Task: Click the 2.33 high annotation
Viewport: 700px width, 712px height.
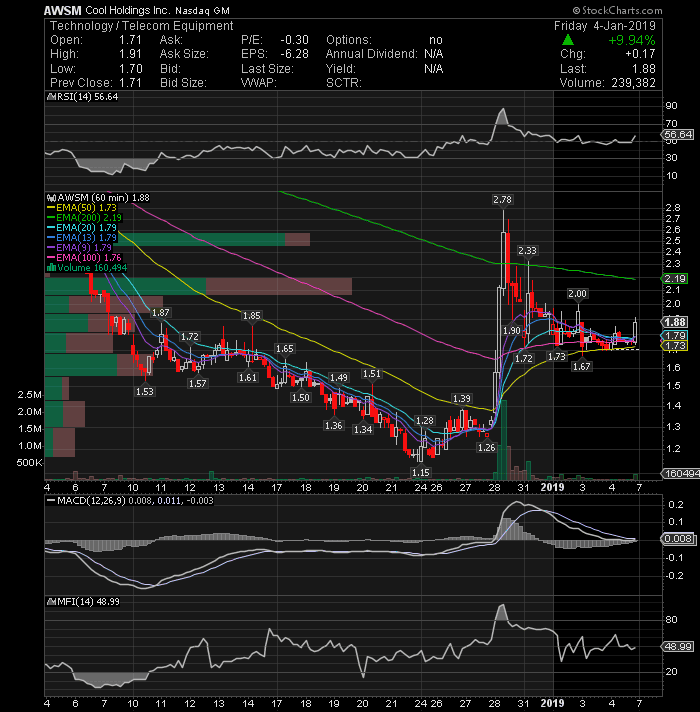Action: click(x=527, y=251)
